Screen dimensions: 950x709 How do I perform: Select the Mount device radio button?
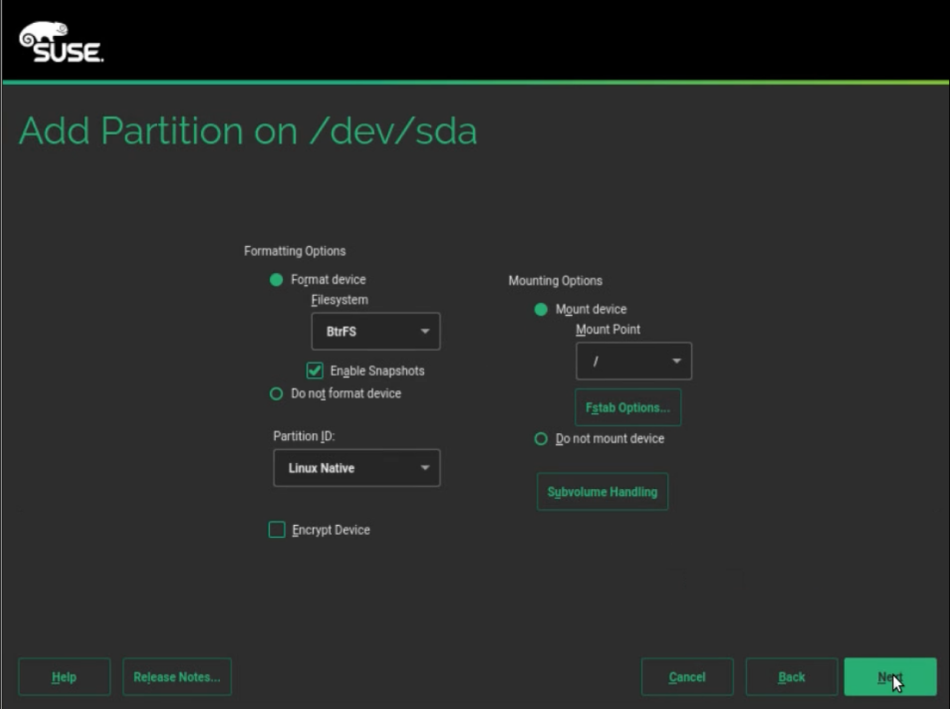541,310
